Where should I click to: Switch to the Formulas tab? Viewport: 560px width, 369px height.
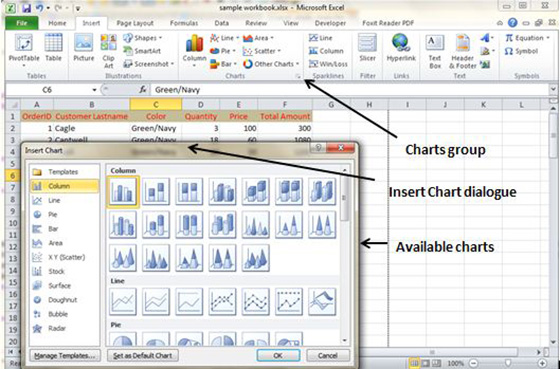(184, 23)
